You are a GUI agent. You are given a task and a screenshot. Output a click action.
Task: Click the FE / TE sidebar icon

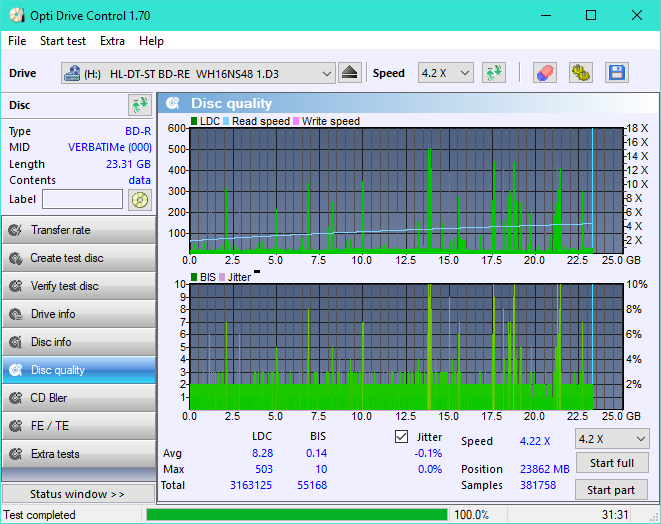[16, 426]
